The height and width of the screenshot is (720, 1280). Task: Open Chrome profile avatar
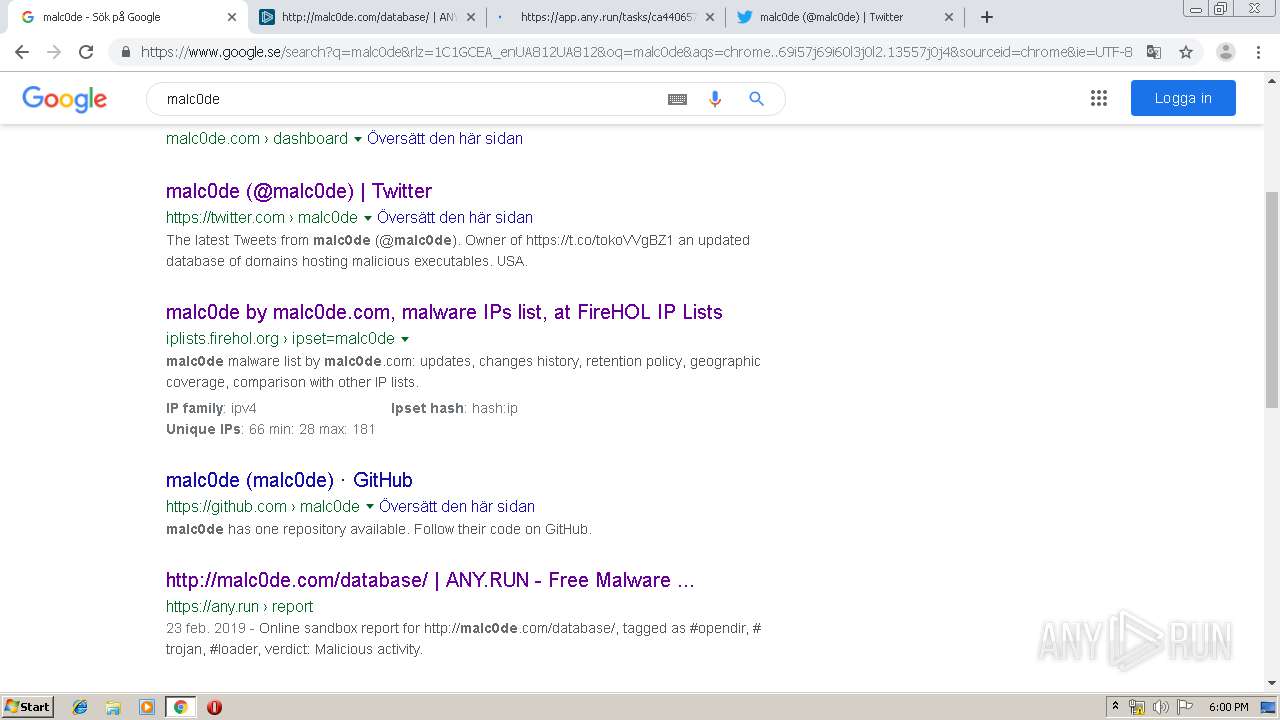pos(1226,52)
